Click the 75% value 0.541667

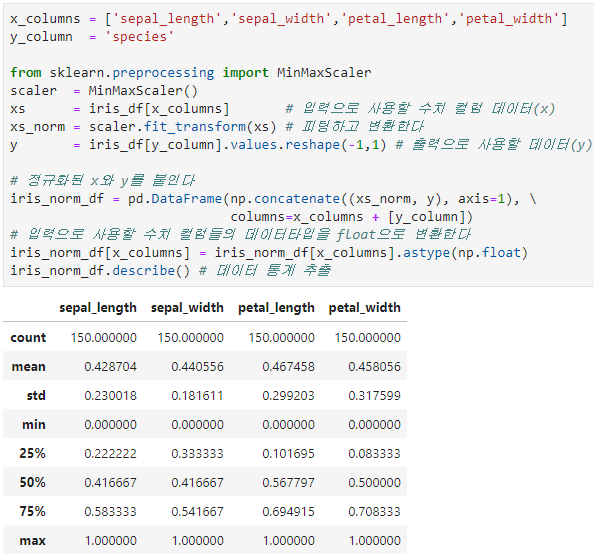pos(197,512)
